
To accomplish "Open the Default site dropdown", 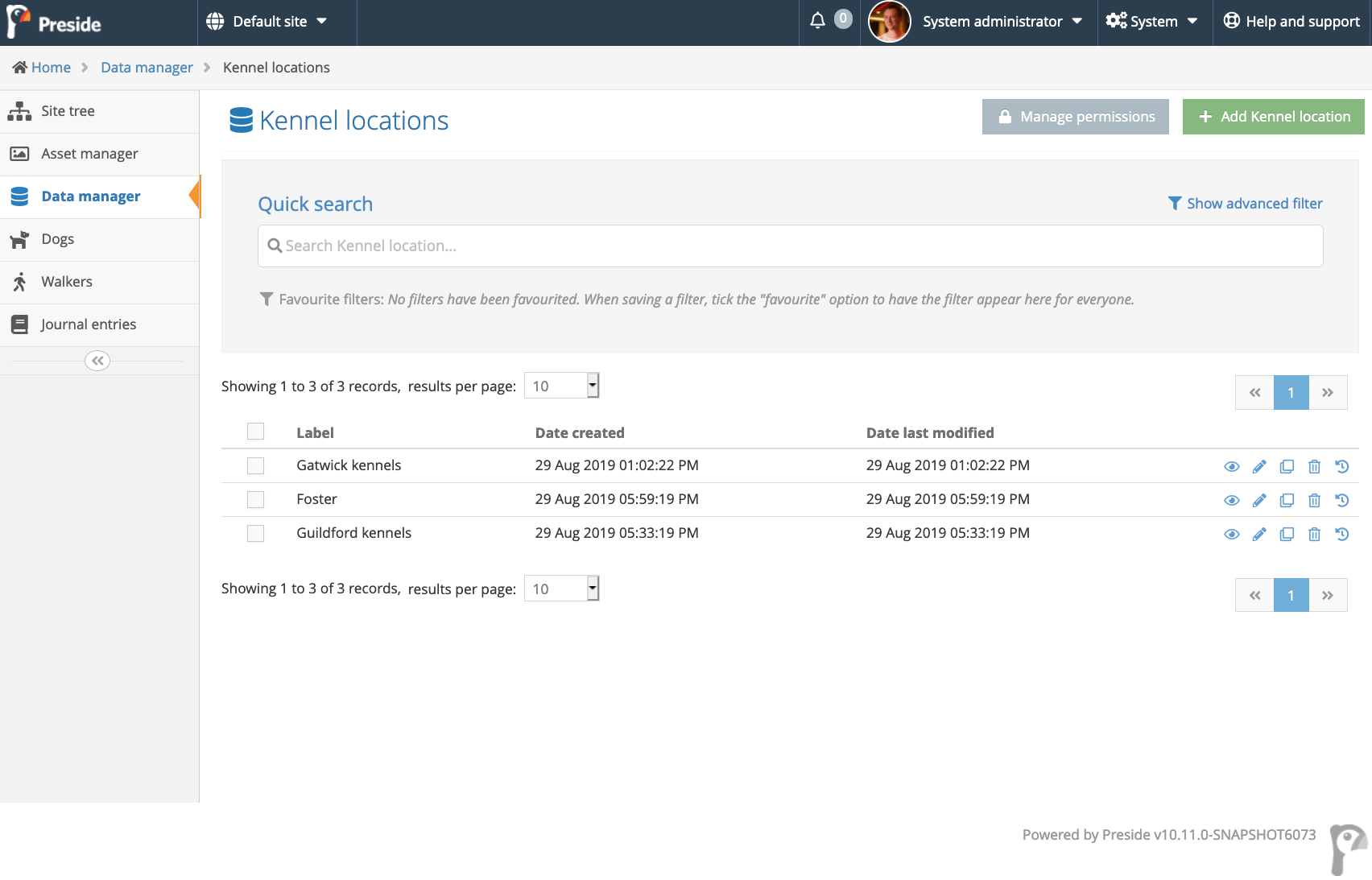I will point(267,22).
